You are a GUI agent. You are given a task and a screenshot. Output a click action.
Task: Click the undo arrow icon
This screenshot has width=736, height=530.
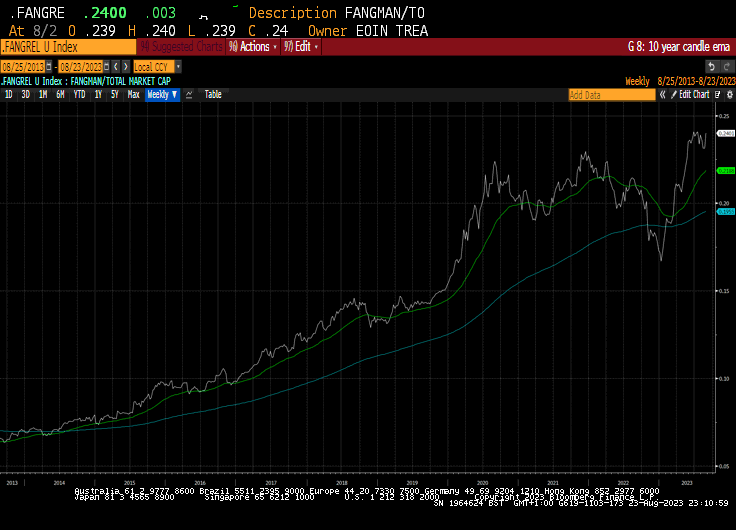[711, 67]
